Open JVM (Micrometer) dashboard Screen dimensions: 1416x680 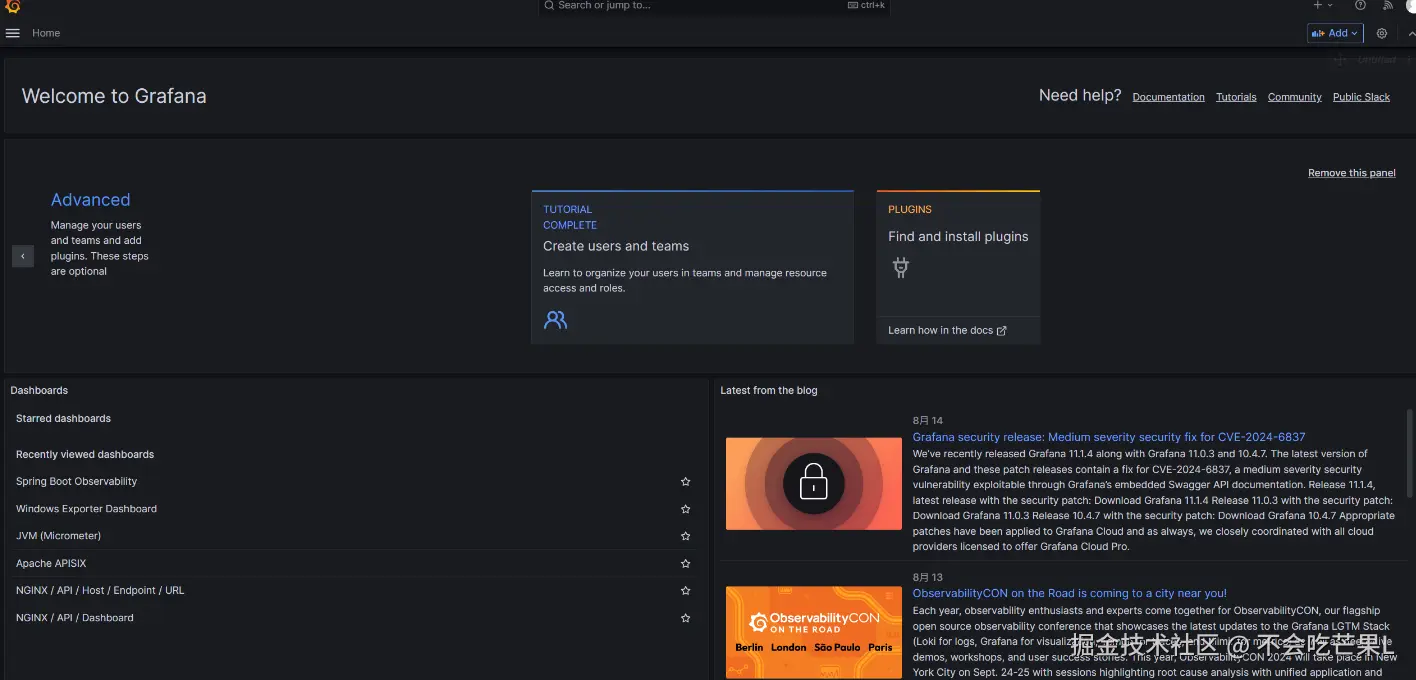point(58,536)
